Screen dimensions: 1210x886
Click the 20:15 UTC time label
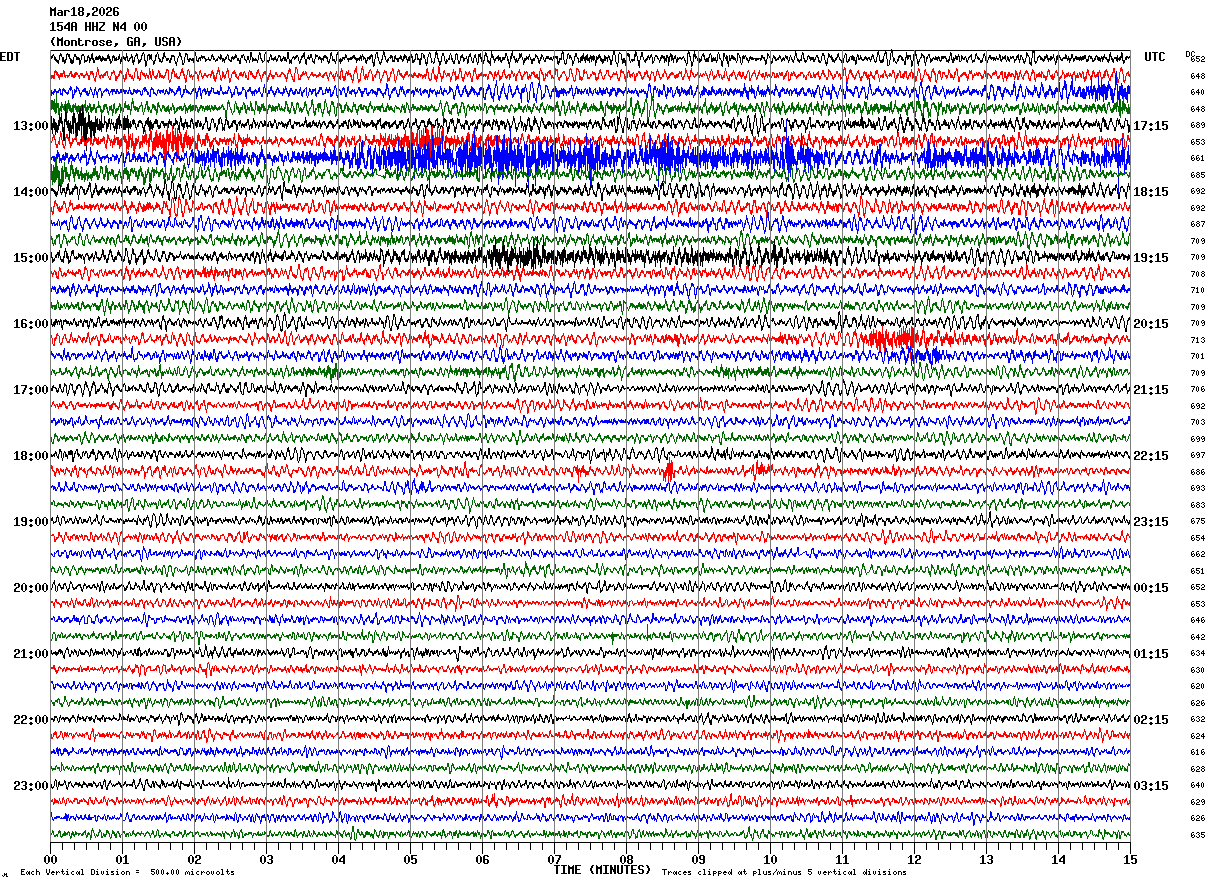point(1150,324)
